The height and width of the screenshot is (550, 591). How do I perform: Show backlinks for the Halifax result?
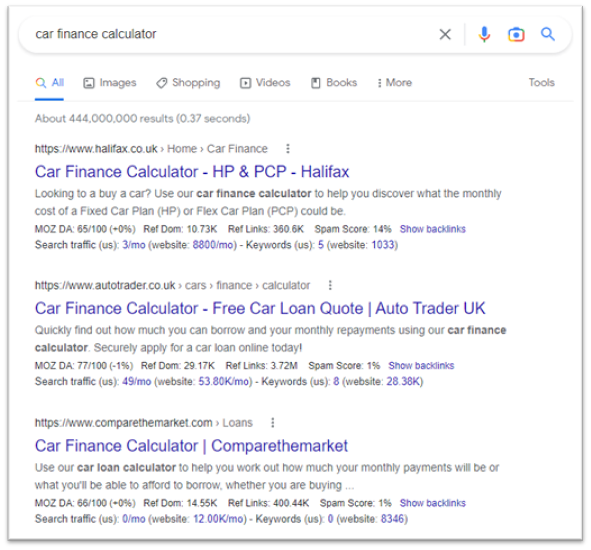[433, 229]
